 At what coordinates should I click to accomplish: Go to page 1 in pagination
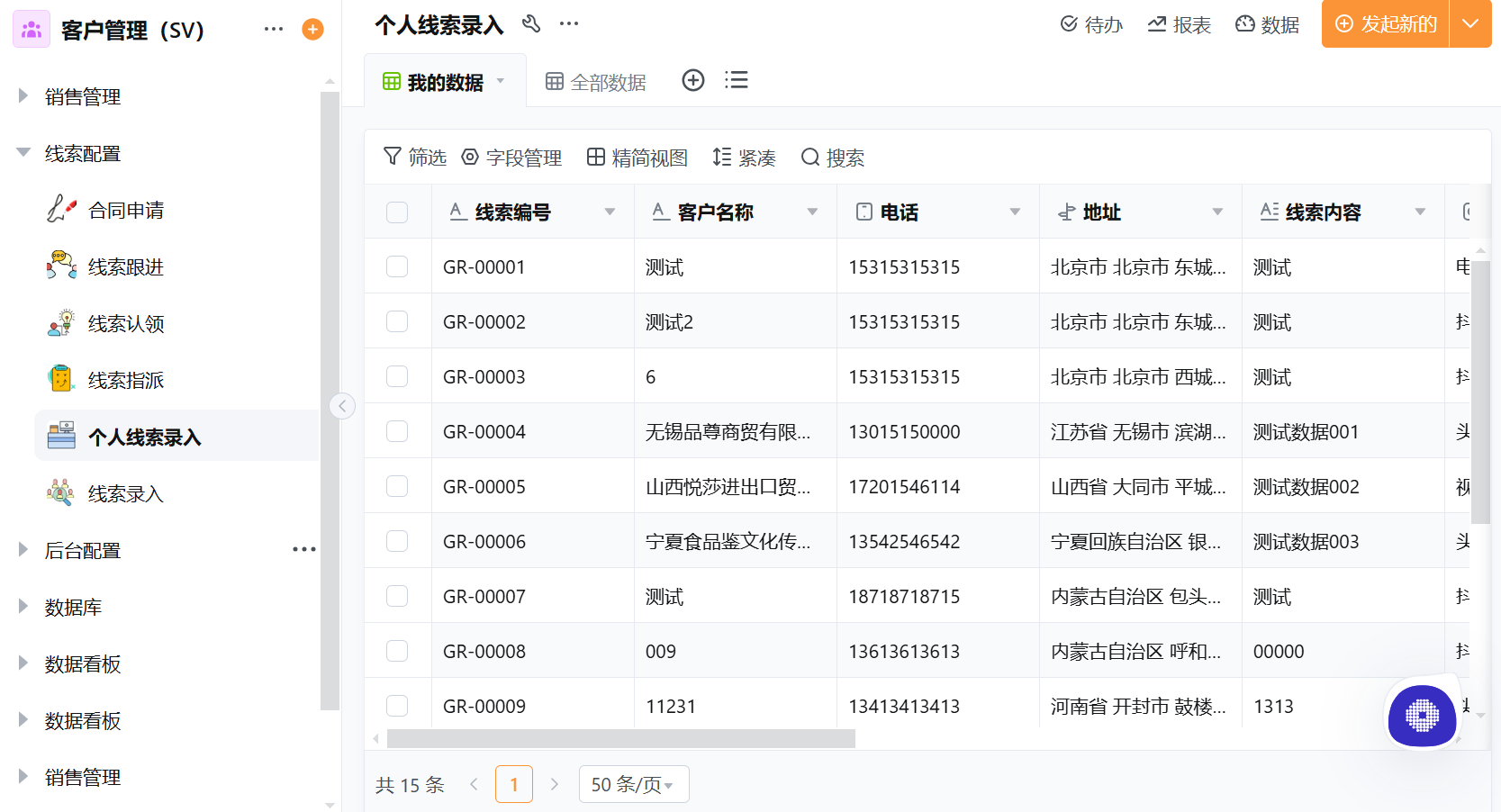click(x=514, y=783)
